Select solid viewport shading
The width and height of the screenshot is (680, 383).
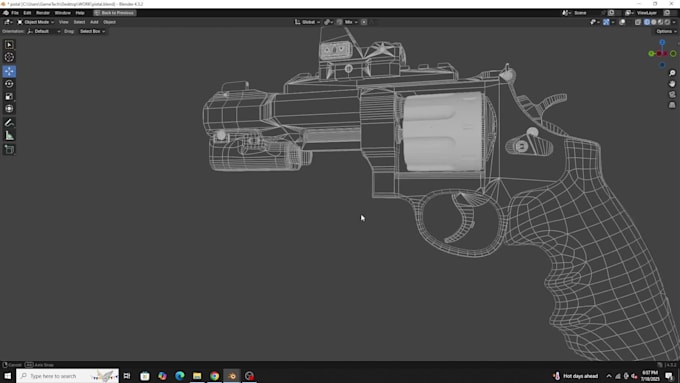(x=654, y=22)
